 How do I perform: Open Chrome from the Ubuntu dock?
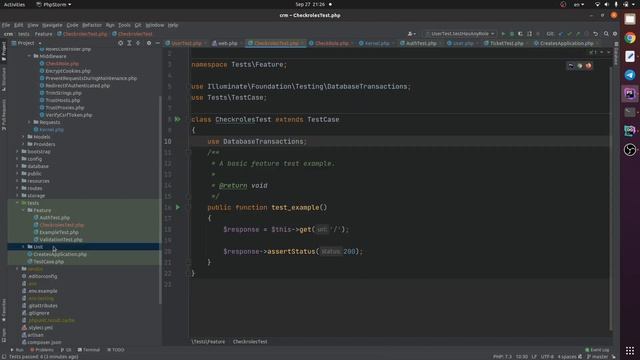630,38
